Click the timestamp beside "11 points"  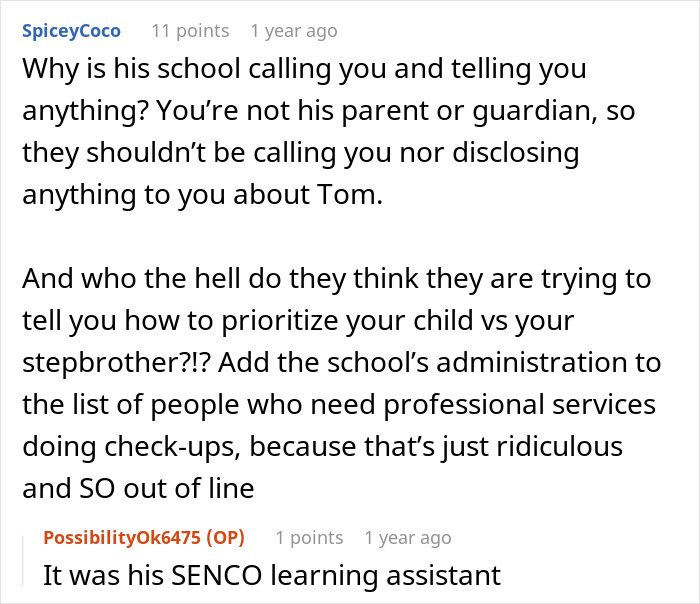pos(294,31)
